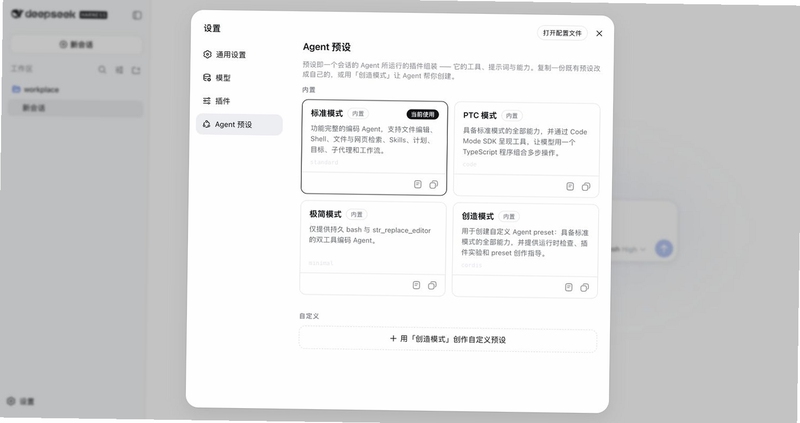Select the Agent 预设 settings section
This screenshot has width=800, height=423.
point(239,125)
